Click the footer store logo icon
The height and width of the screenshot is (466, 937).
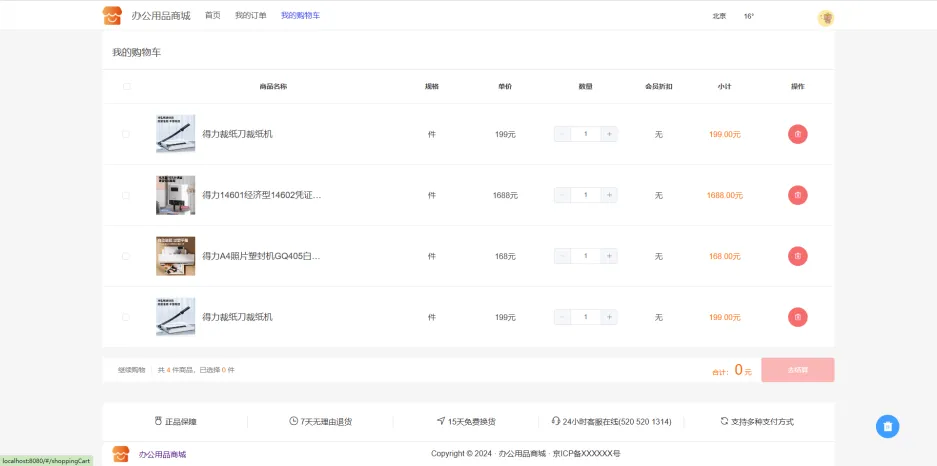click(121, 454)
